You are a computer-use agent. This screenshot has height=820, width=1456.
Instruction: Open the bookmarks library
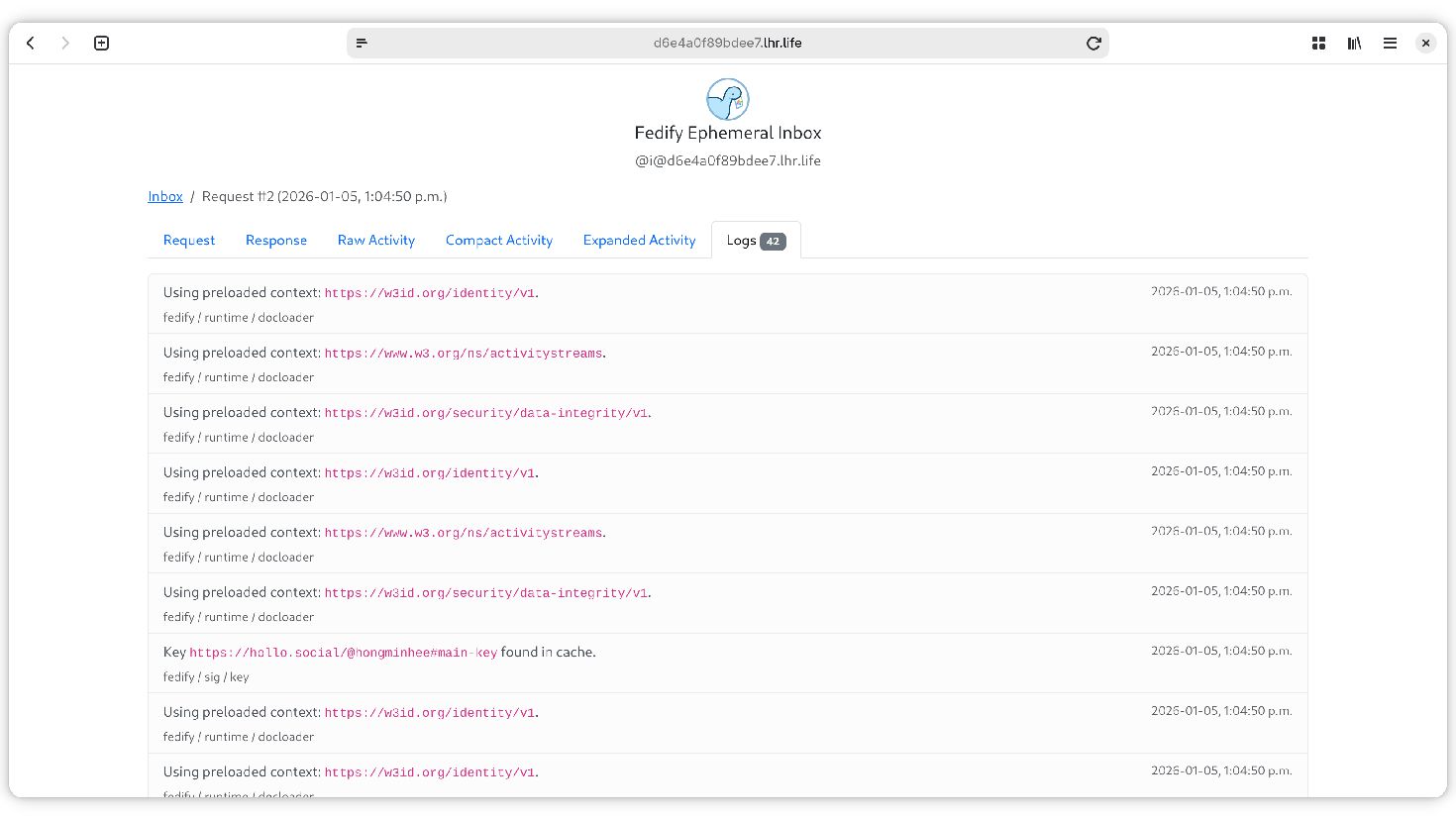1354,43
